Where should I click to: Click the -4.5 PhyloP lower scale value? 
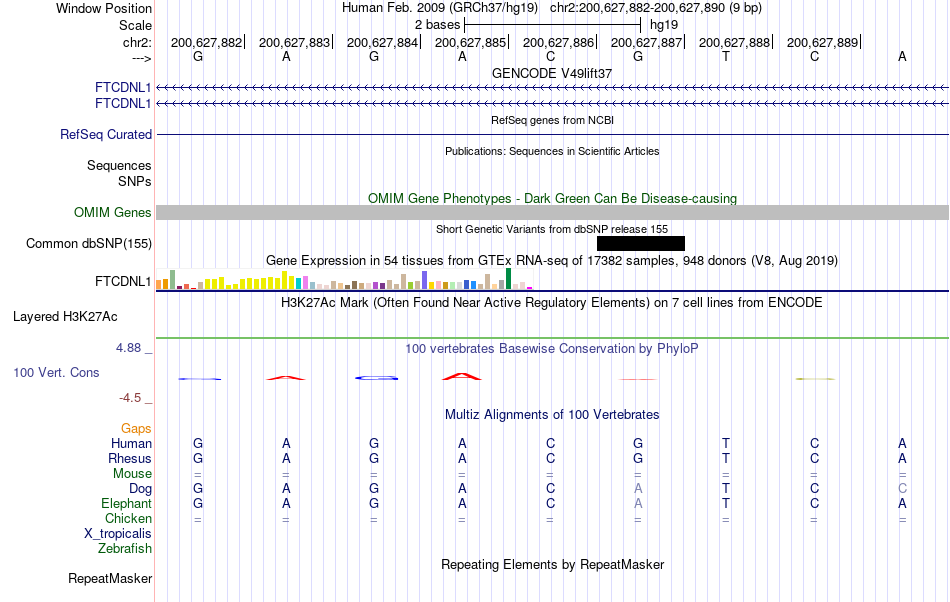coord(130,397)
